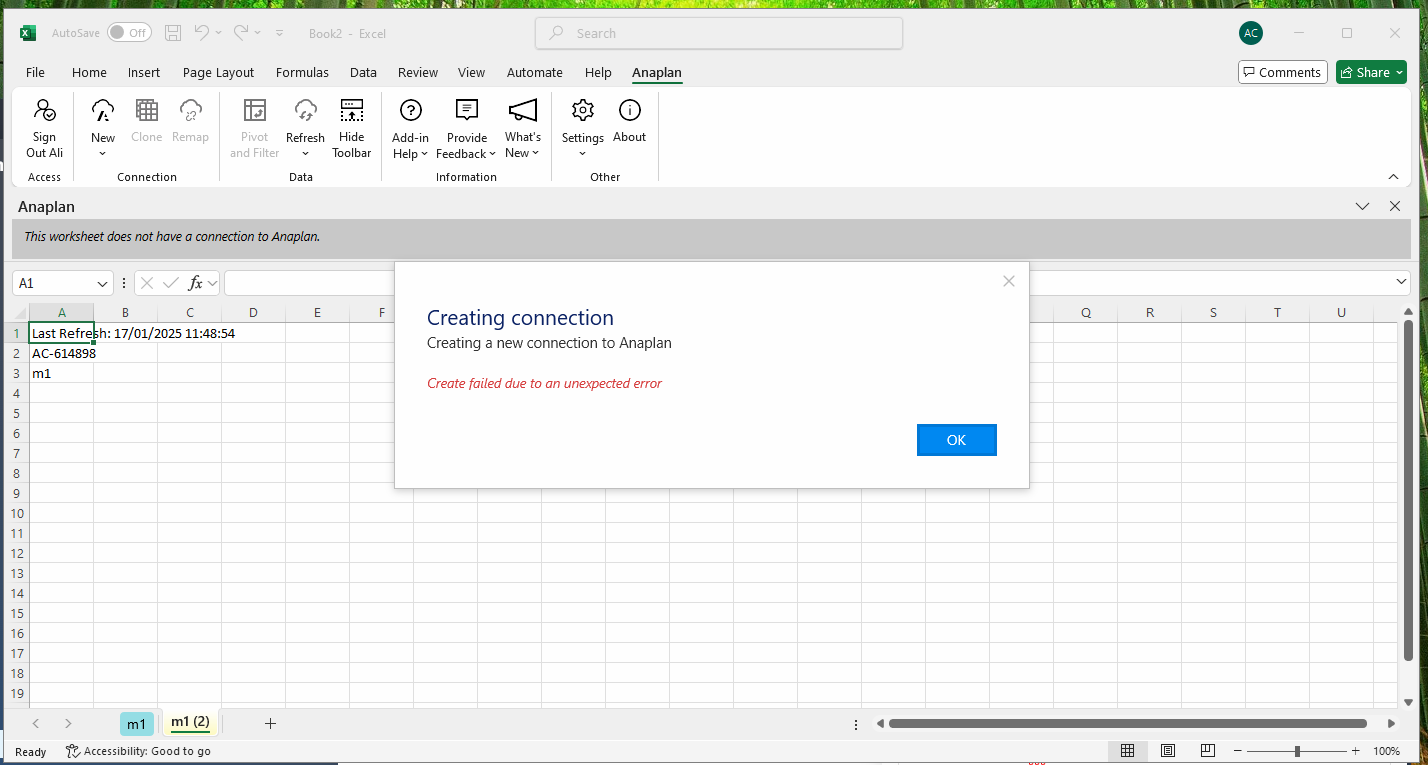The height and width of the screenshot is (765, 1428).
Task: Collapse the ribbon using the chevron
Action: (x=1393, y=177)
